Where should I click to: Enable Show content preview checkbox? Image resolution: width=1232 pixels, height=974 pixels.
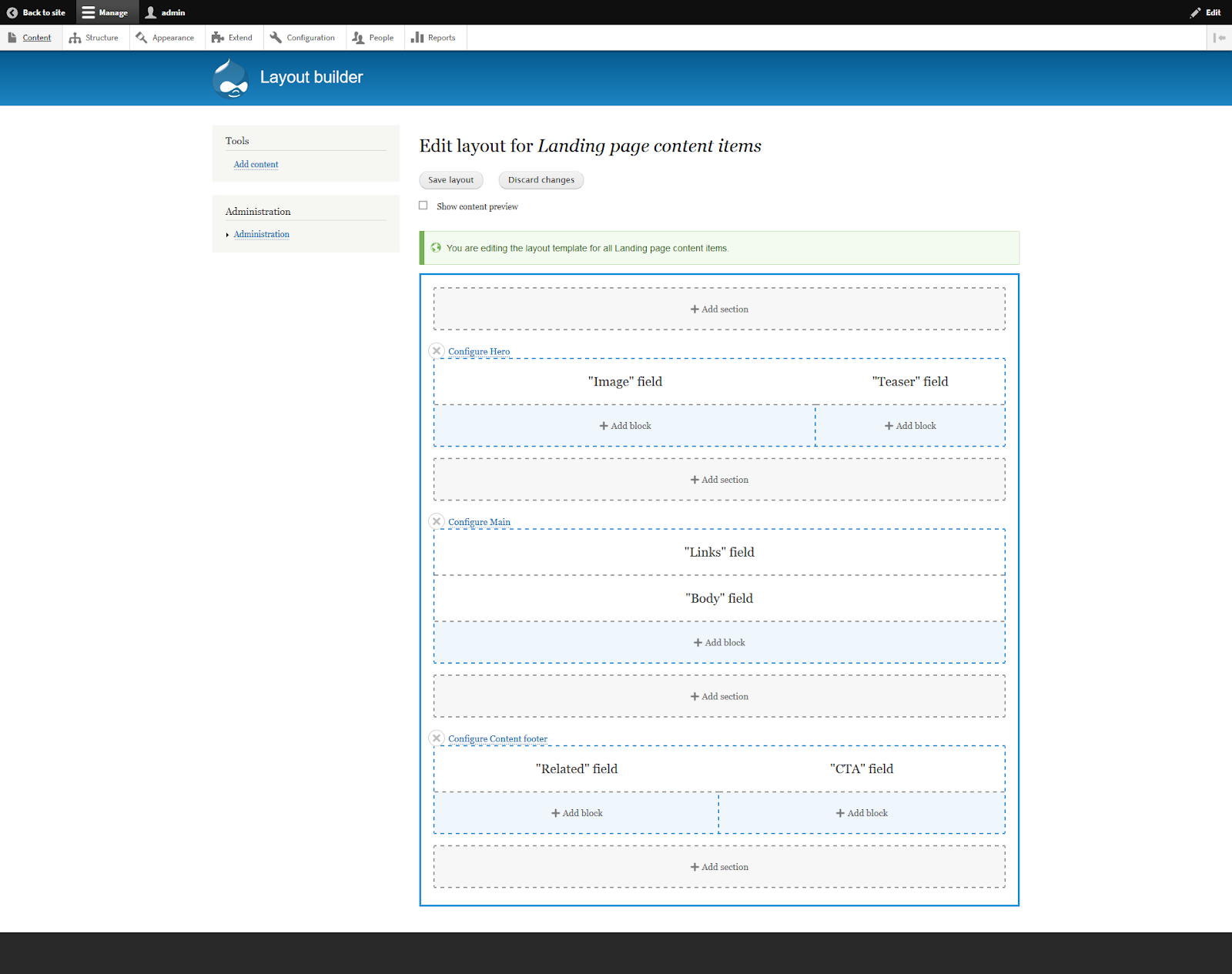pos(423,206)
